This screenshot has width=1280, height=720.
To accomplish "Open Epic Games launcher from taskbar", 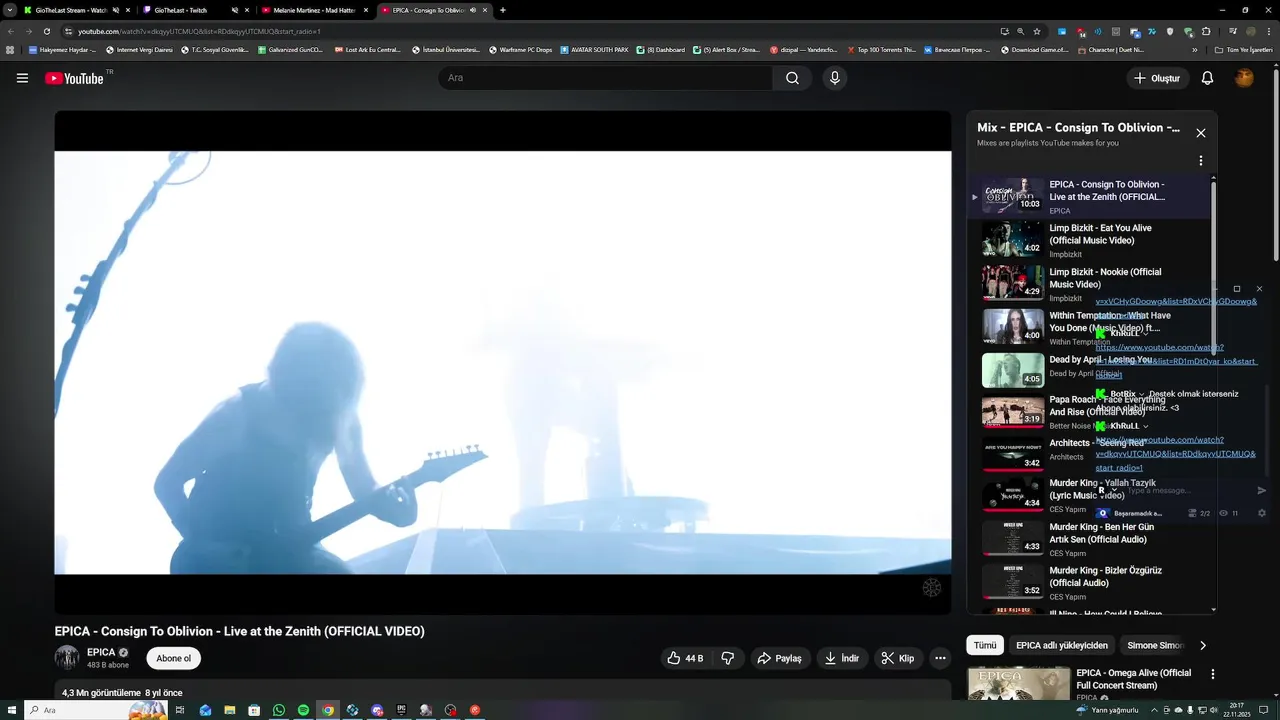I will [x=401, y=710].
